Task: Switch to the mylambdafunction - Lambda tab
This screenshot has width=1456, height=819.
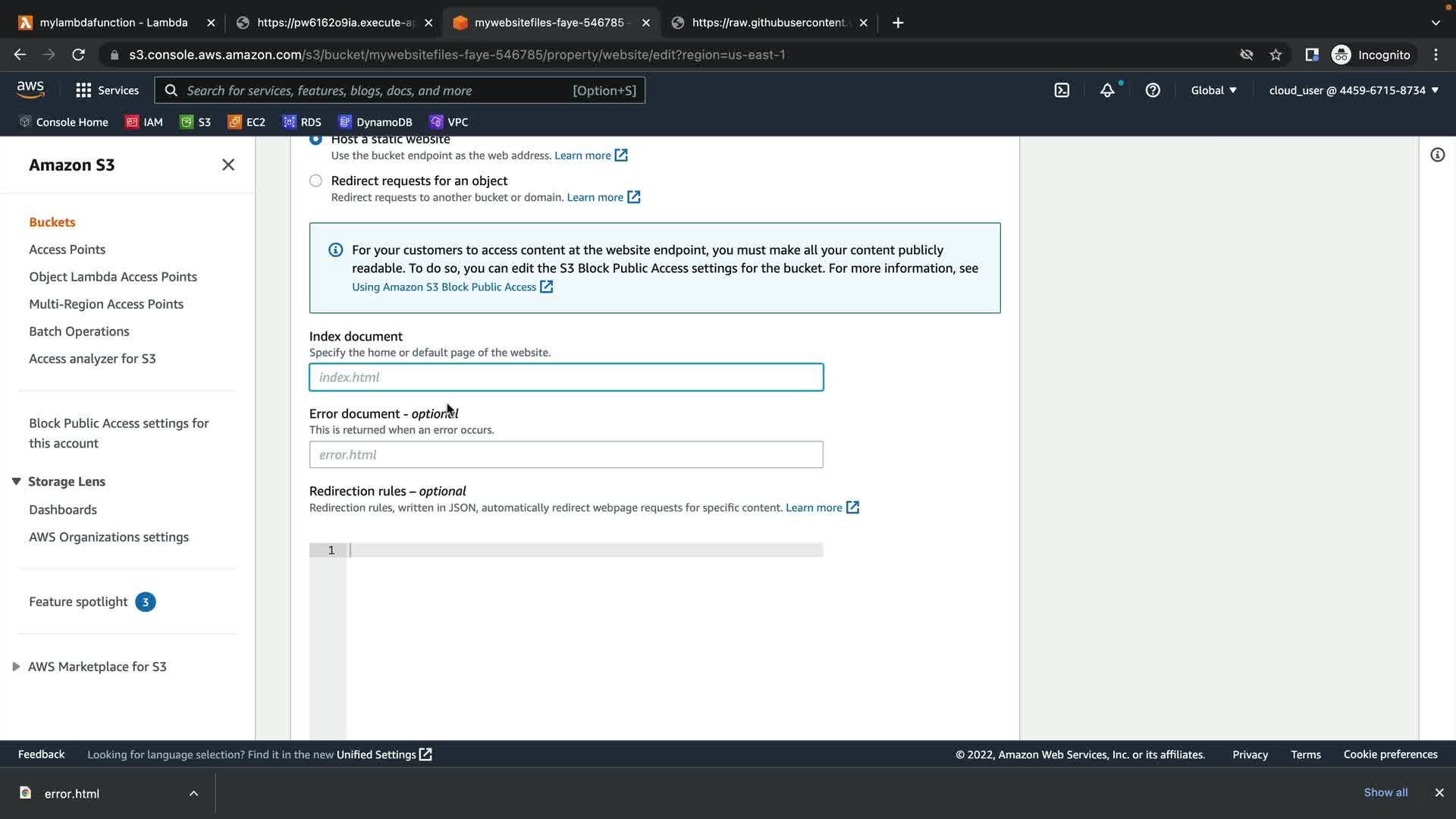Action: (114, 23)
